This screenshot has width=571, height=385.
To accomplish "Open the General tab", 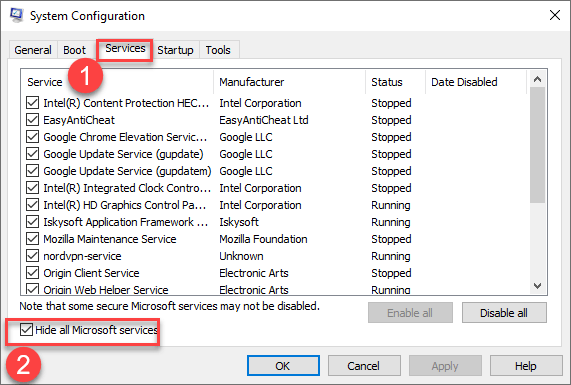I will click(33, 50).
